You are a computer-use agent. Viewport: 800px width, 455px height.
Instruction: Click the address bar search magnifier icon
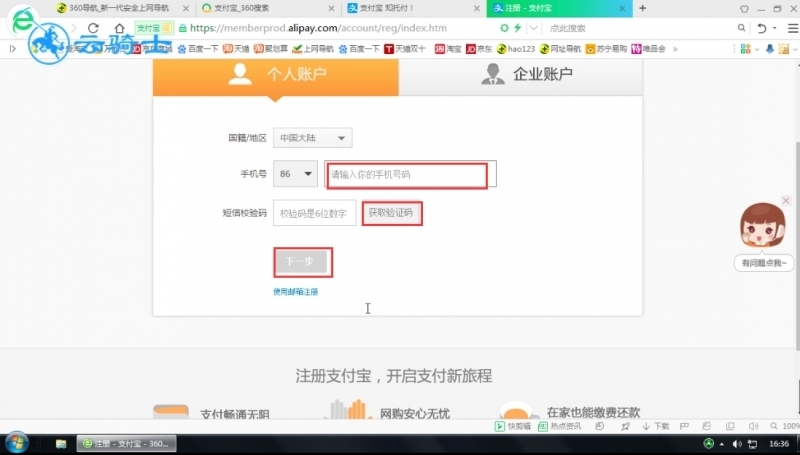point(741,28)
